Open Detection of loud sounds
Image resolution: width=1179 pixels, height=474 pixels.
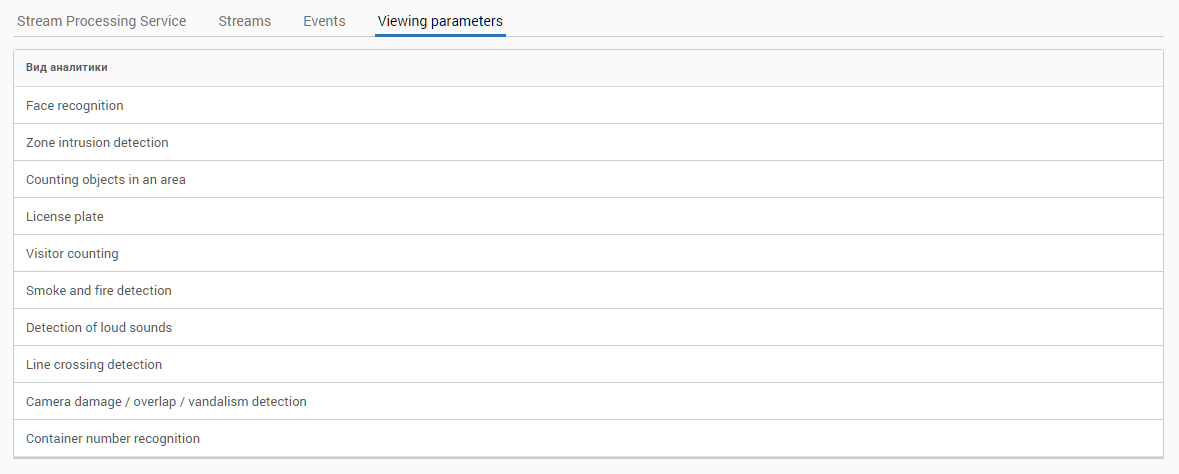[99, 328]
